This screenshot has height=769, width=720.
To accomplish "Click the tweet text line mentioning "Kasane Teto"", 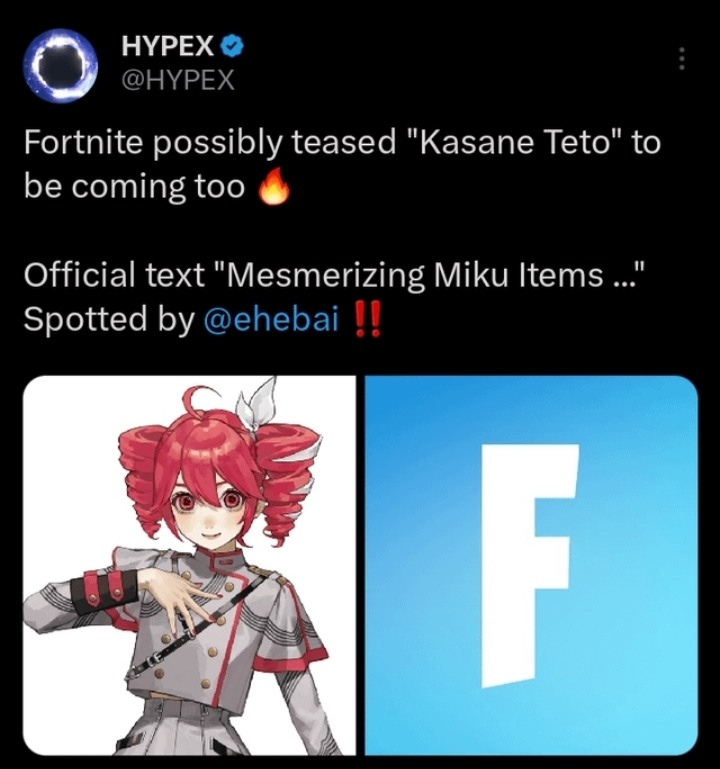I will point(342,144).
